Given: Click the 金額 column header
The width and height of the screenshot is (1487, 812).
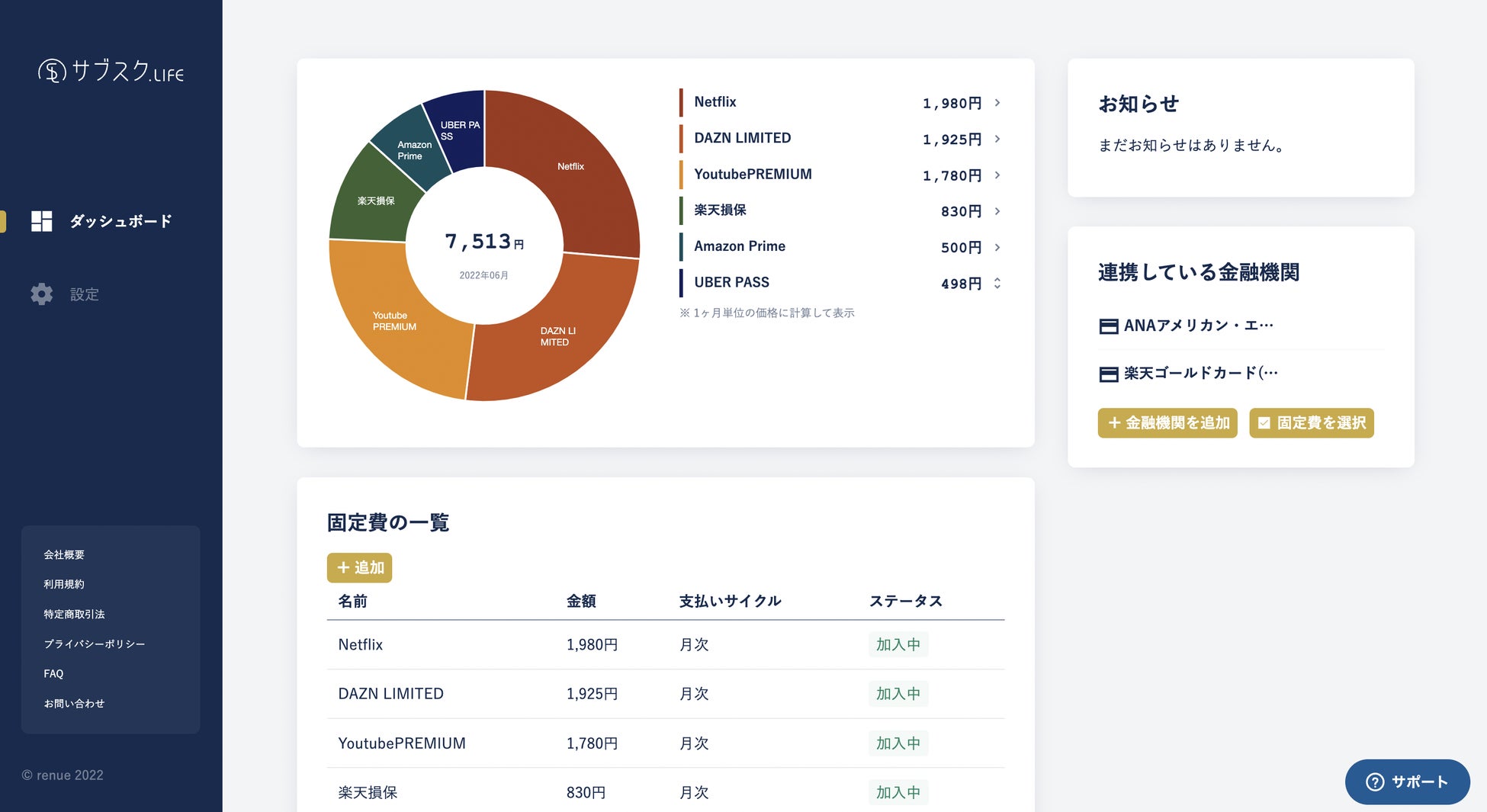Looking at the screenshot, I should (x=581, y=602).
